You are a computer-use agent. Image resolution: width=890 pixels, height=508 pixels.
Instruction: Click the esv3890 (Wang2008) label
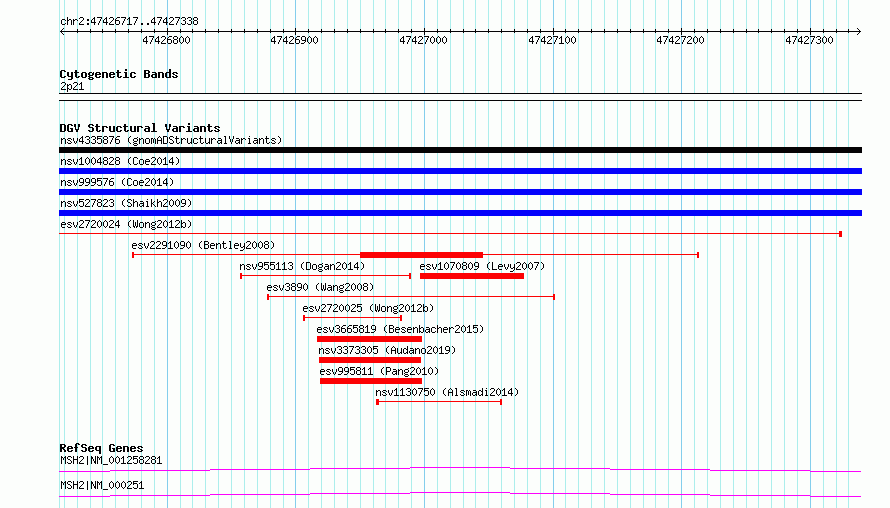[x=320, y=287]
